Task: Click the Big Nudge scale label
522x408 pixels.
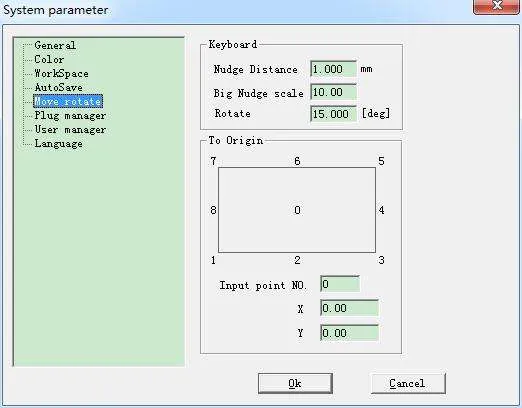Action: click(x=259, y=93)
